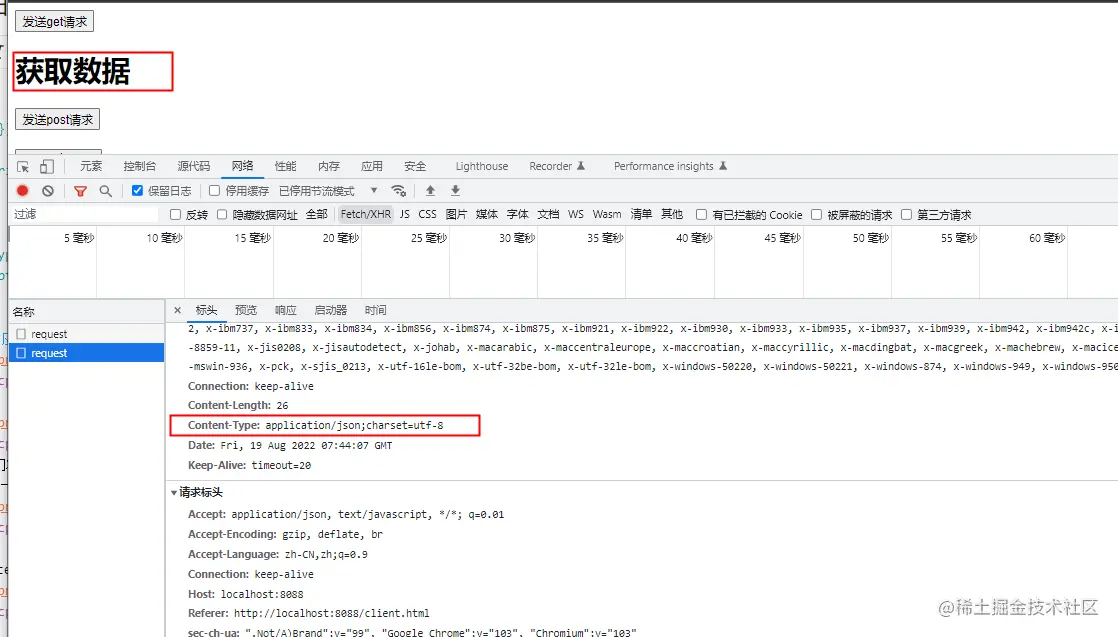Toggle the network filter funnel icon
This screenshot has width=1118, height=637.
coord(80,190)
